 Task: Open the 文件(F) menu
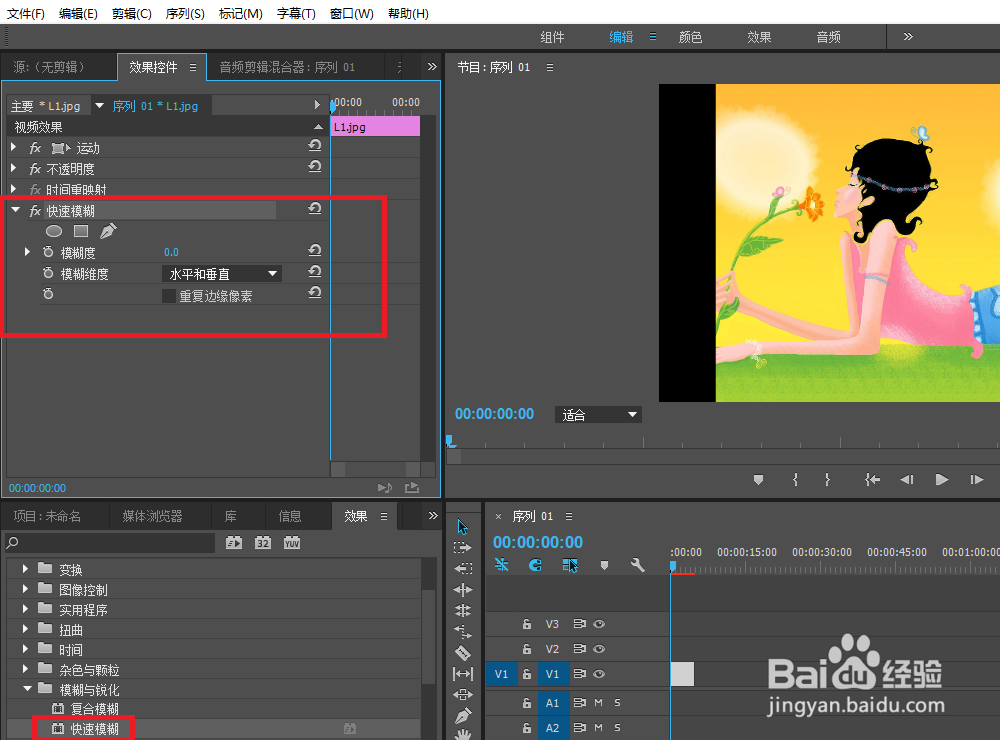(x=26, y=13)
